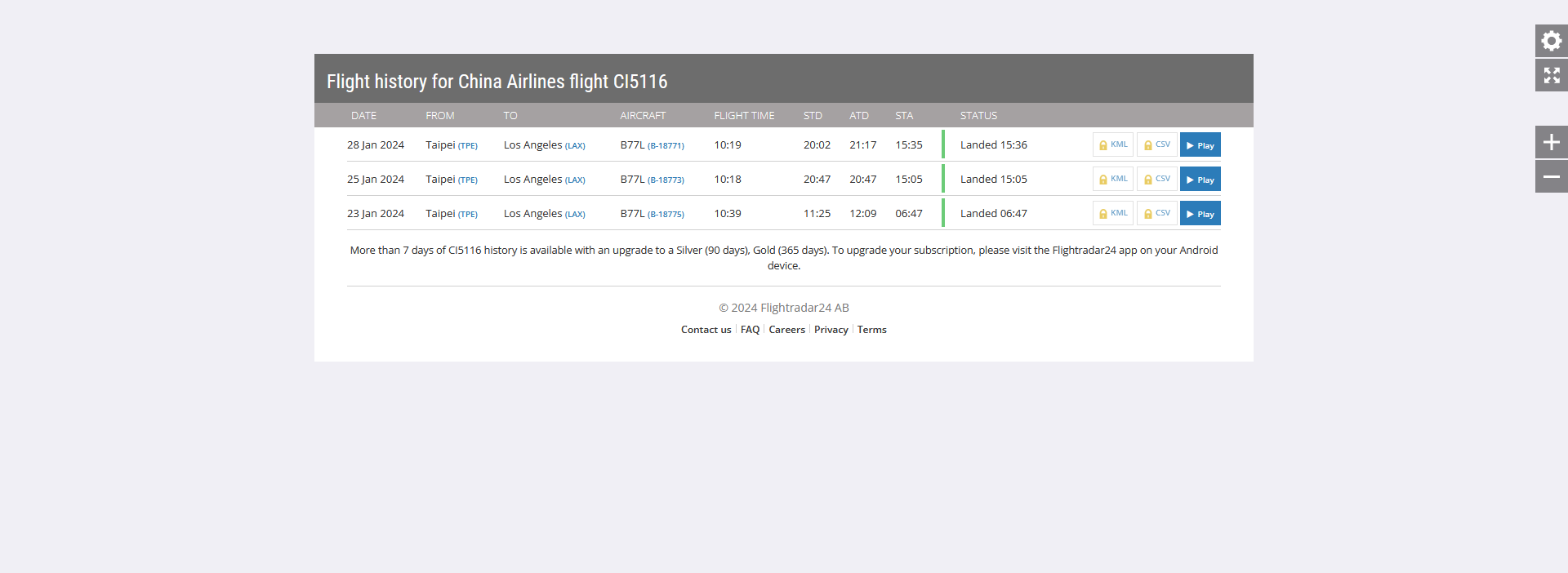Open the TPE airport link in 23 Jan row
This screenshot has height=573, width=1568.
(468, 215)
